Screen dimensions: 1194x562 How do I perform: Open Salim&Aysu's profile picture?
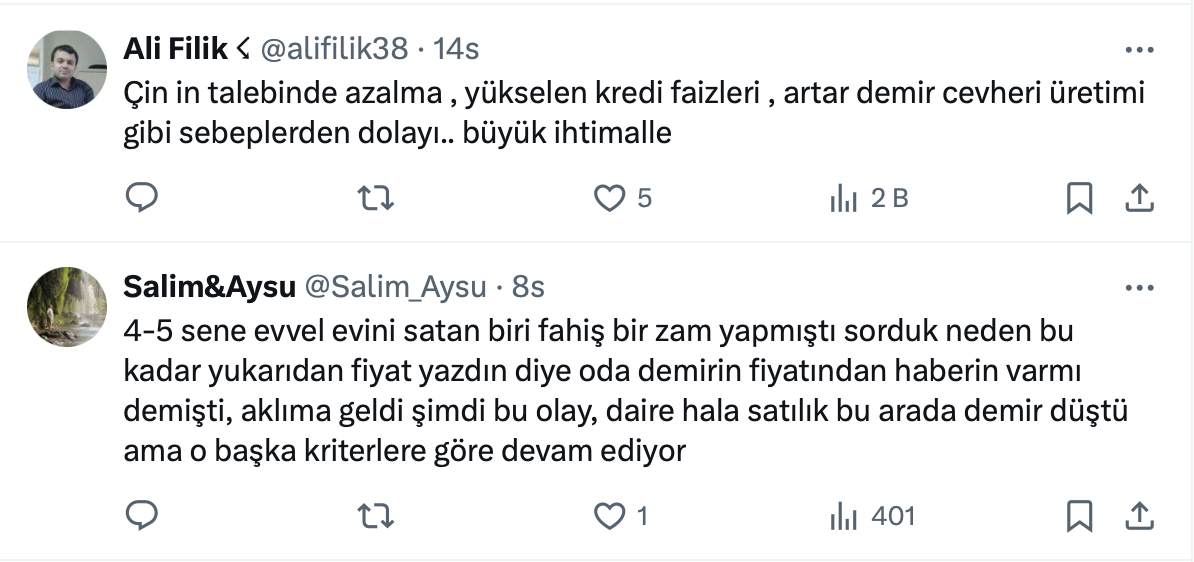point(67,306)
